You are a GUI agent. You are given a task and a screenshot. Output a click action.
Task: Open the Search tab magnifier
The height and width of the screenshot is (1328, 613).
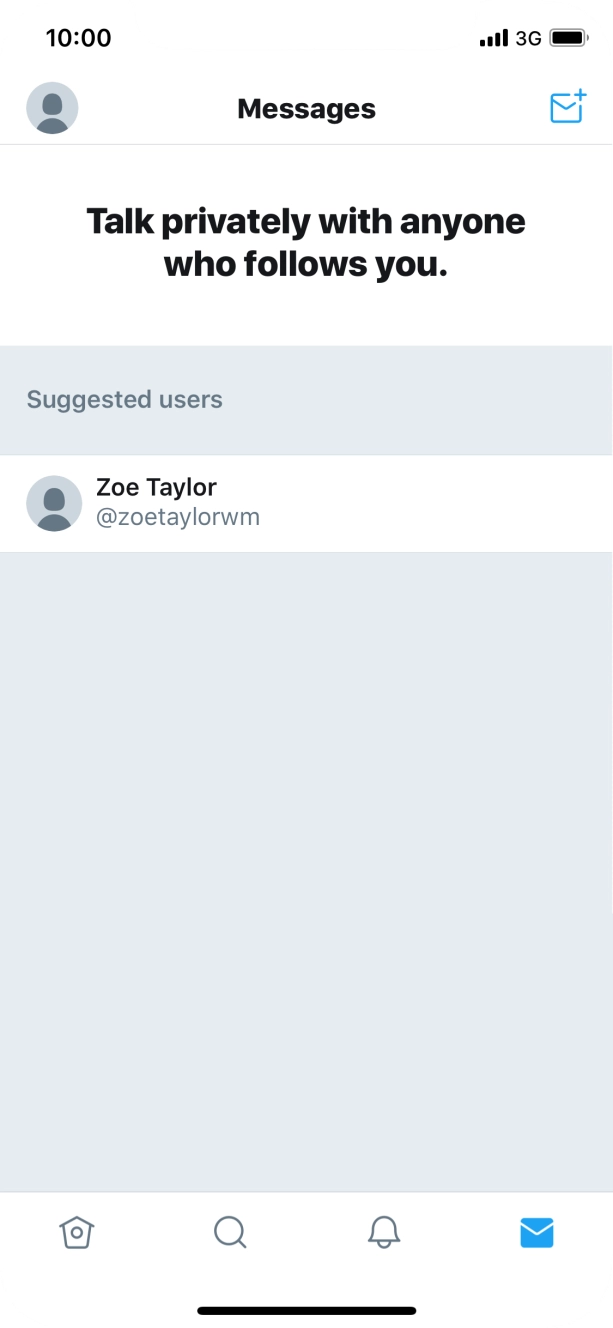(230, 1232)
